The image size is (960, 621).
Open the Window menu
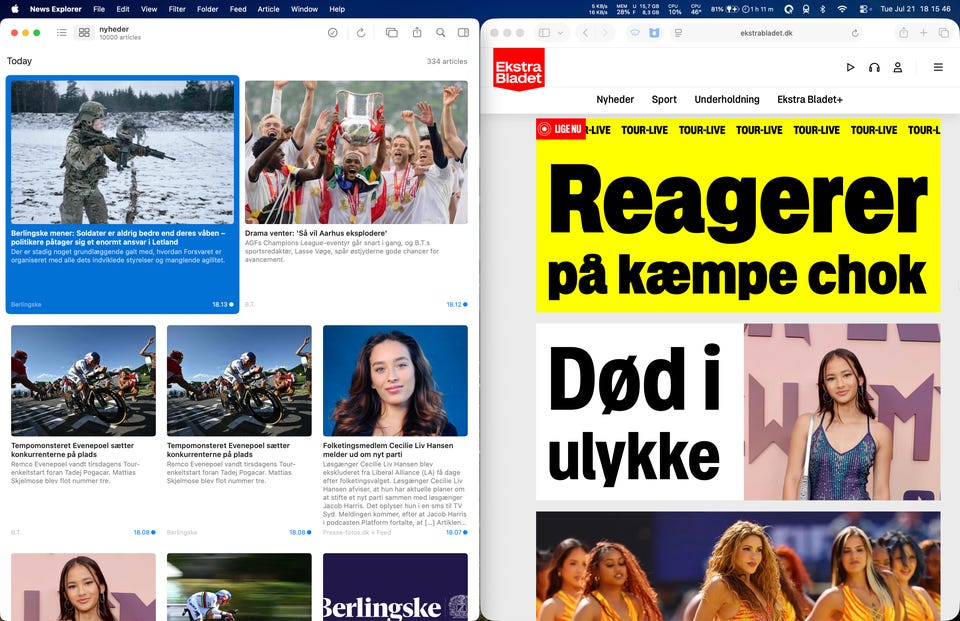point(304,9)
